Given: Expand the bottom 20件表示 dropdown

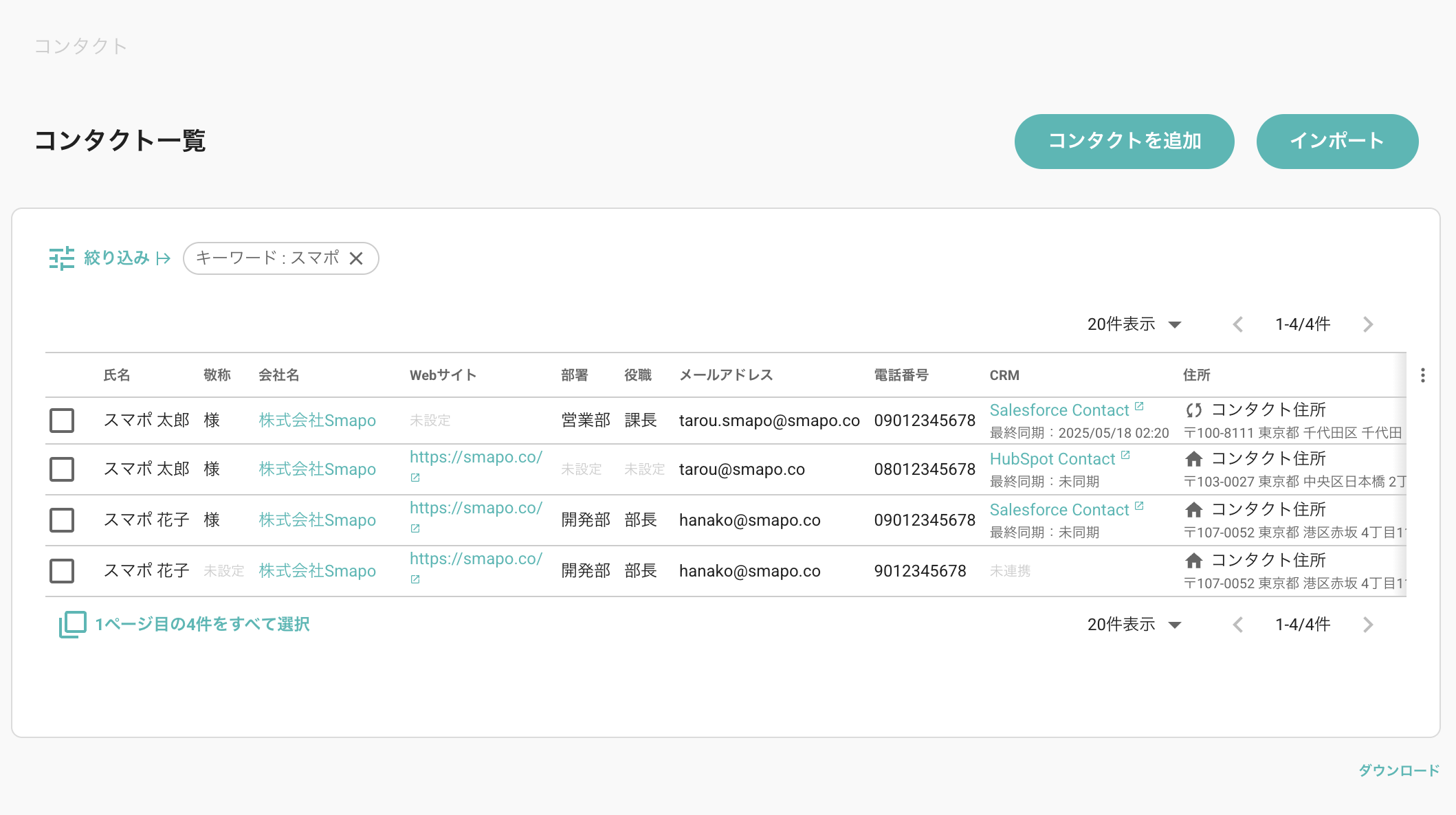Looking at the screenshot, I should point(1134,625).
